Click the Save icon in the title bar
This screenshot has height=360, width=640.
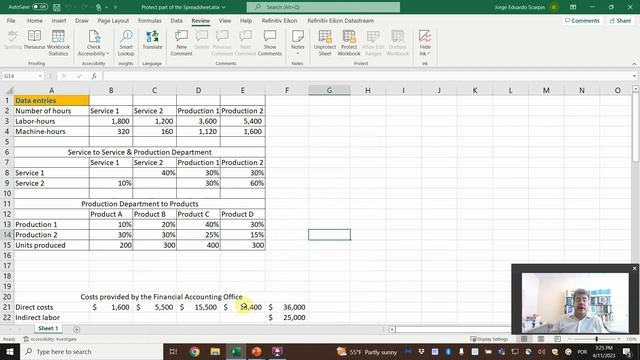[57, 7]
